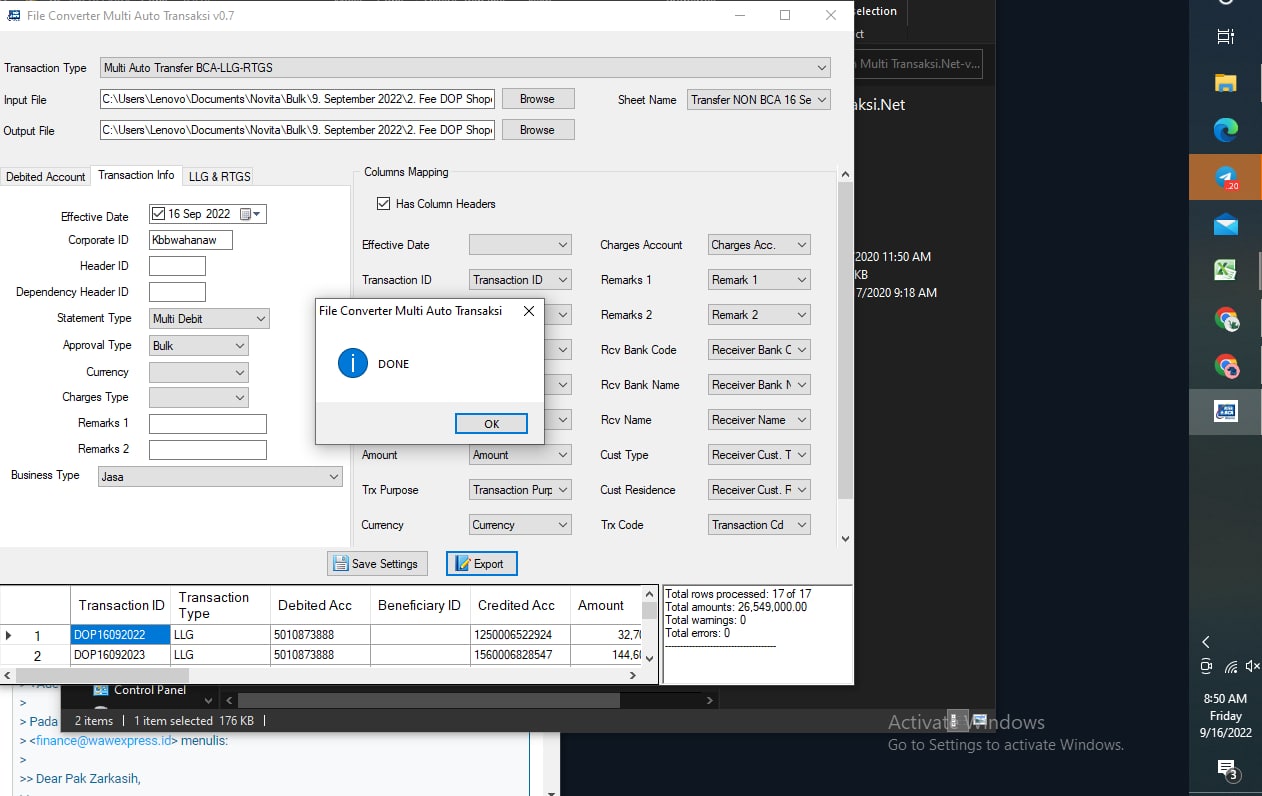The width and height of the screenshot is (1262, 796).
Task: Click the Input File path field
Action: pyautogui.click(x=297, y=99)
